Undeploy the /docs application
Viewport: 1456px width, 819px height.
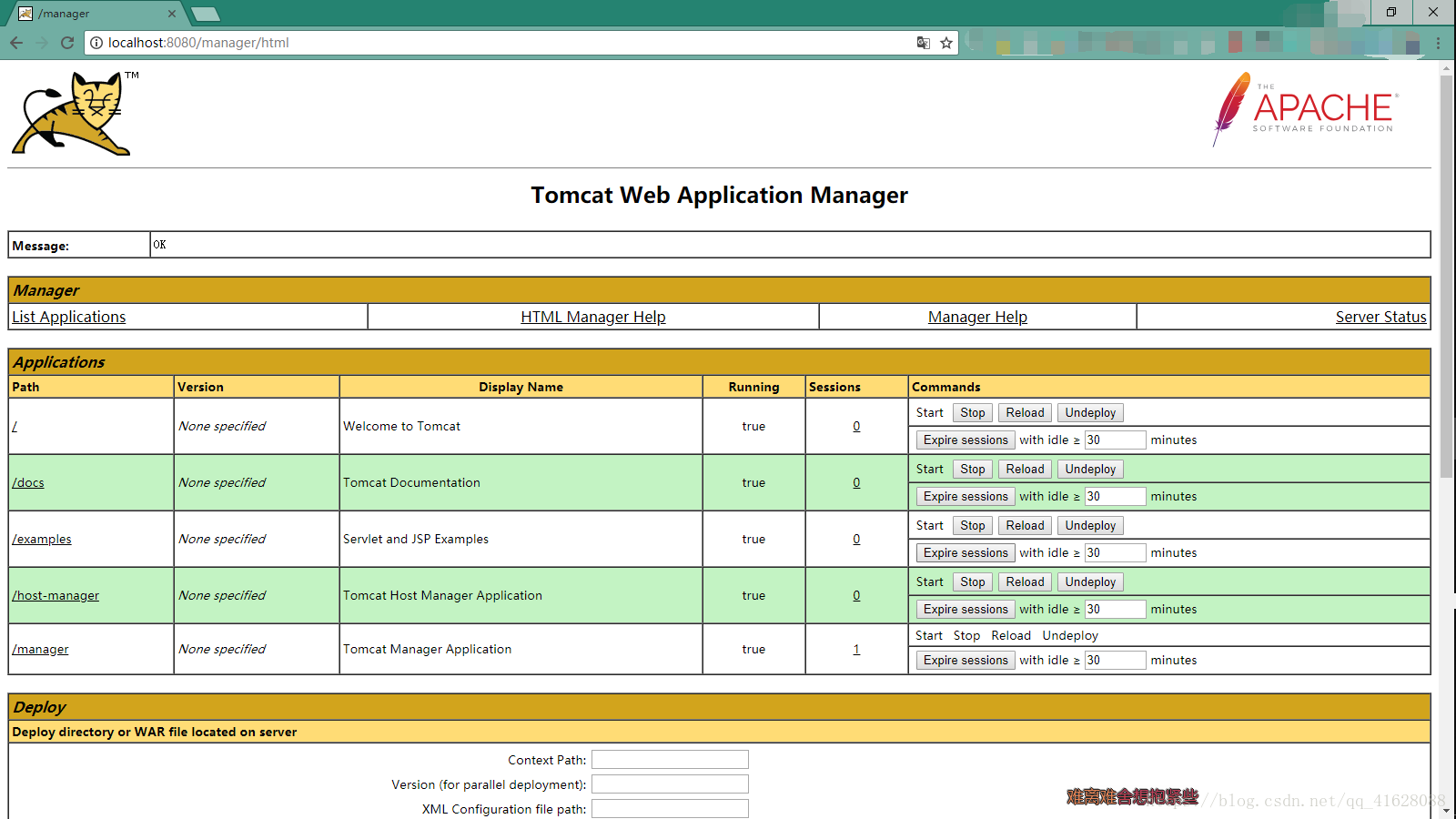coord(1090,470)
